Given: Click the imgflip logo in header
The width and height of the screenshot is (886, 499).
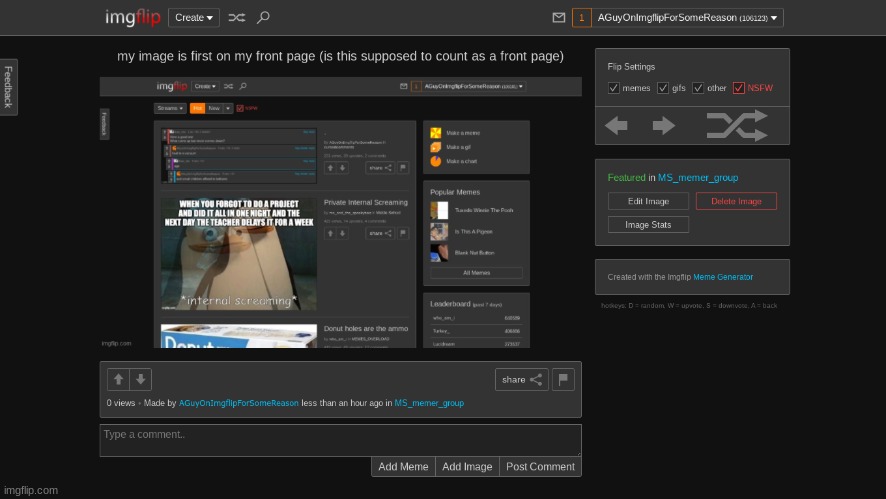Looking at the screenshot, I should pyautogui.click(x=133, y=18).
